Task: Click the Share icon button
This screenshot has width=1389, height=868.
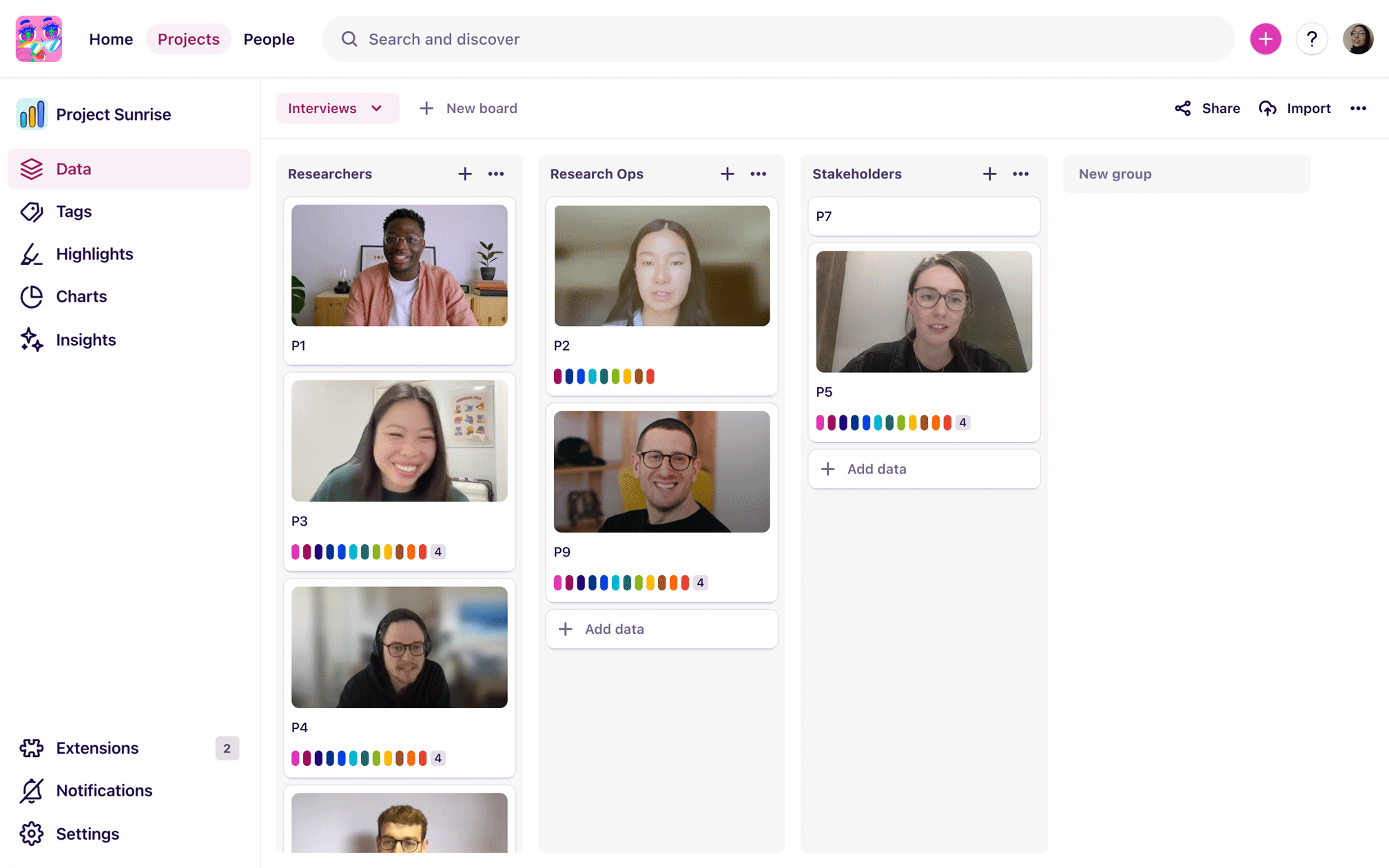Action: click(1183, 108)
